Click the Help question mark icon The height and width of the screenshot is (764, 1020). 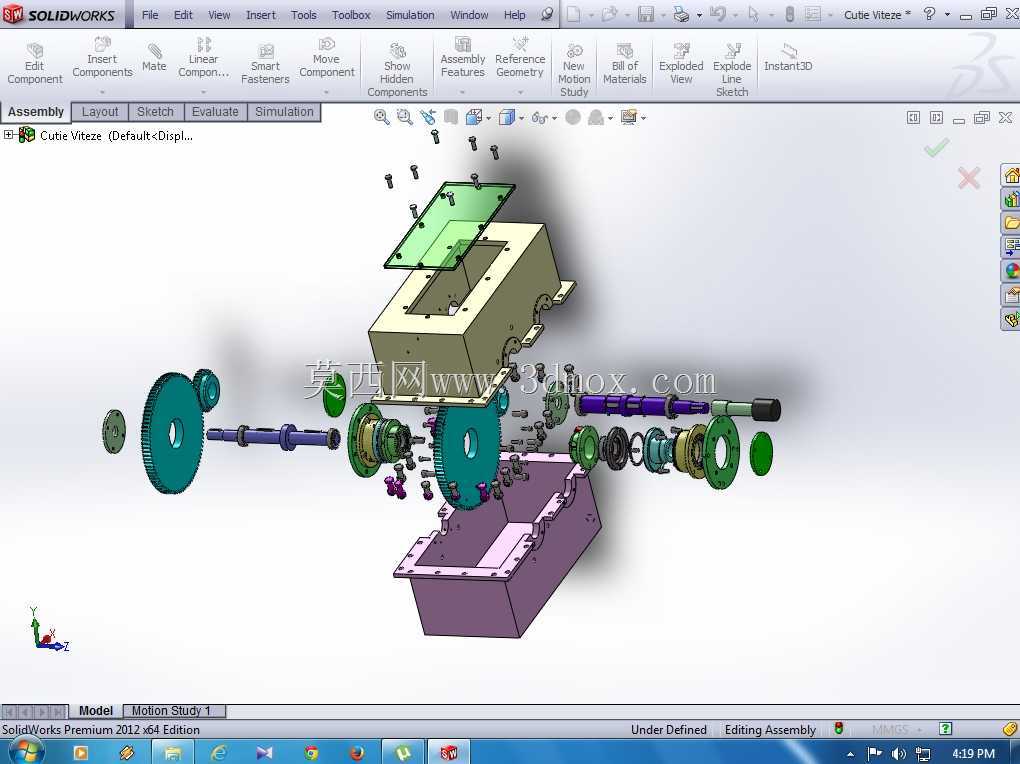point(930,14)
